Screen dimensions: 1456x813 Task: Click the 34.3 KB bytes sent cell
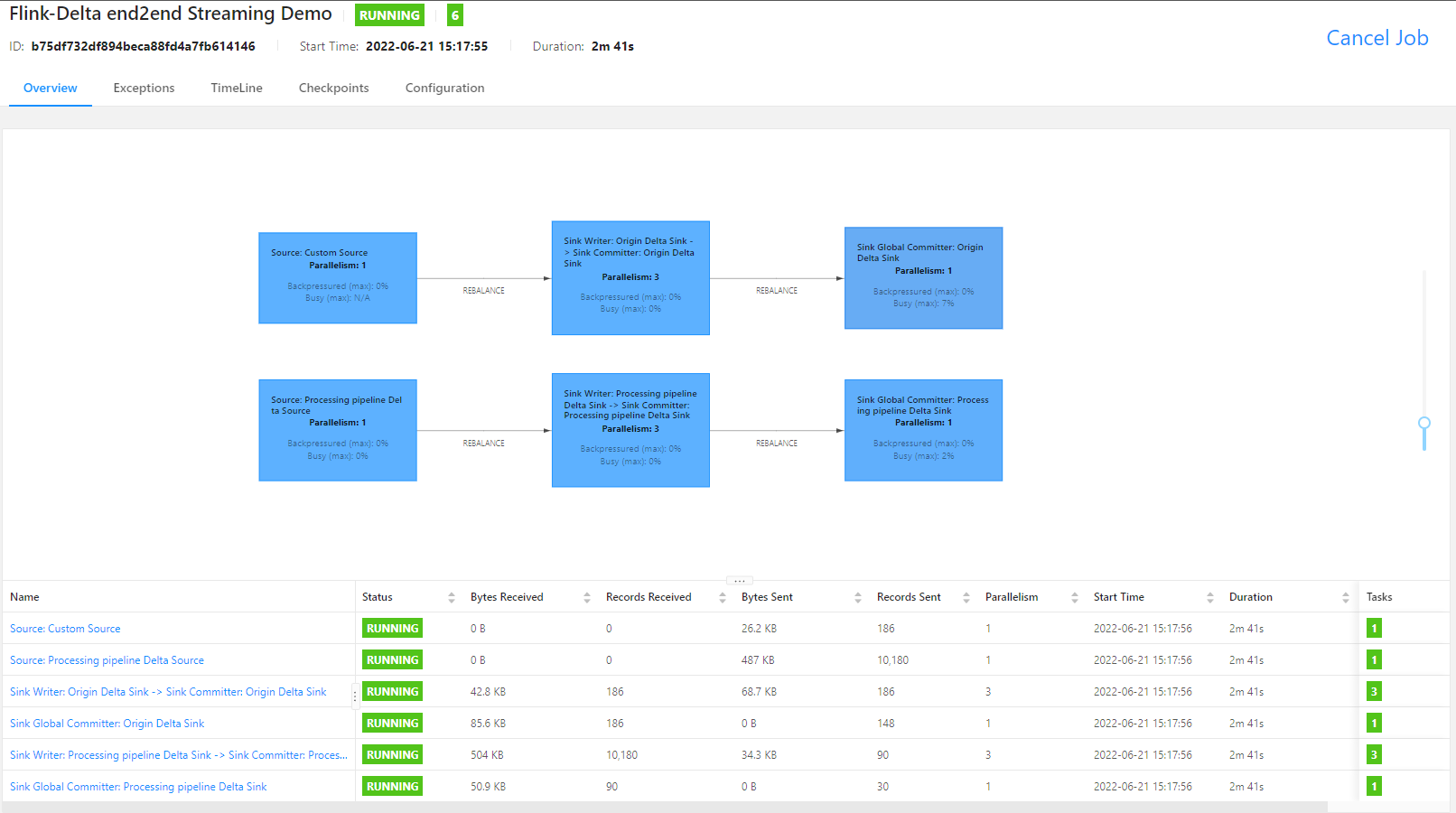(759, 755)
